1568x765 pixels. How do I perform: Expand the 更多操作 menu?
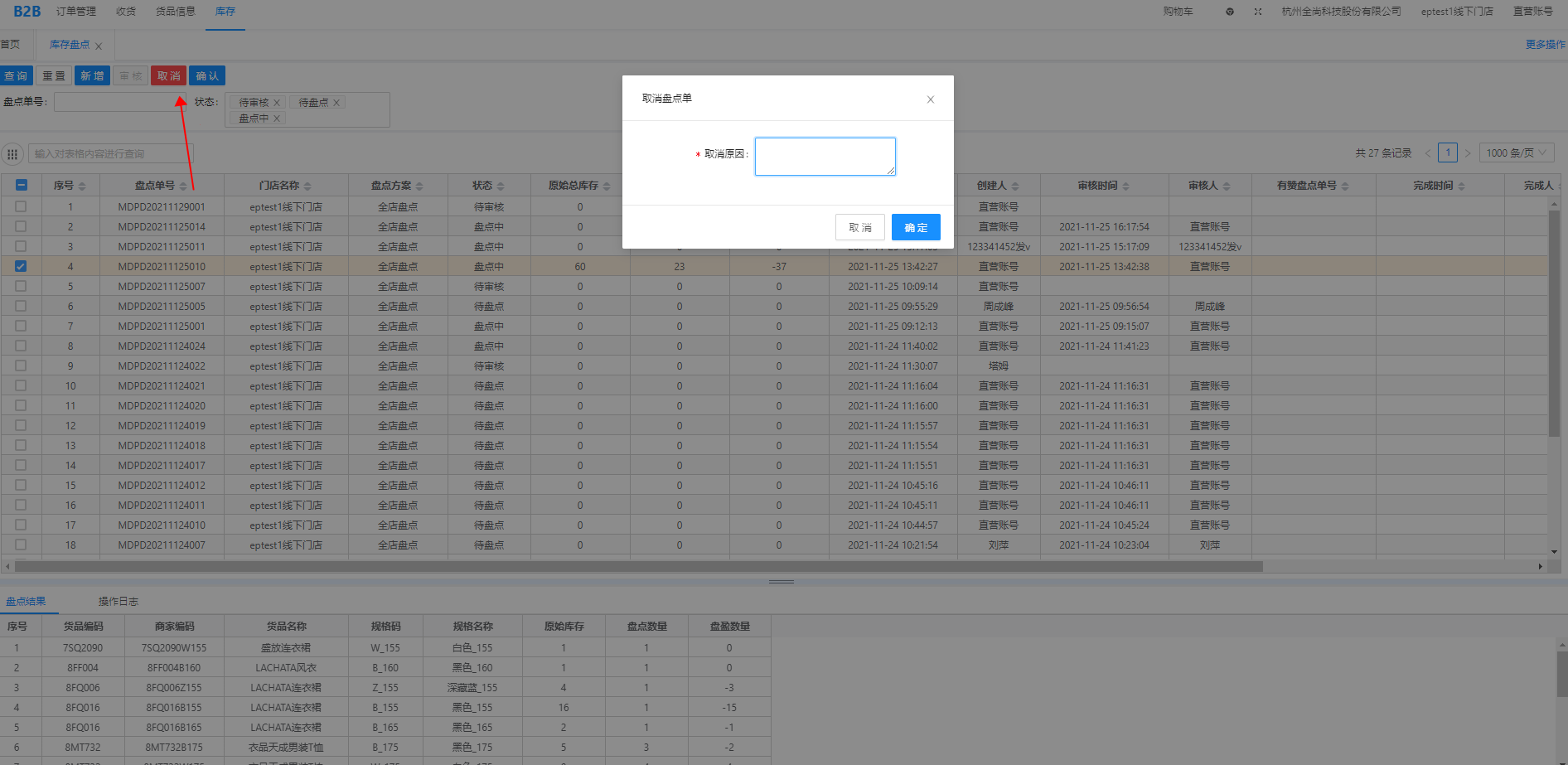pos(1545,45)
